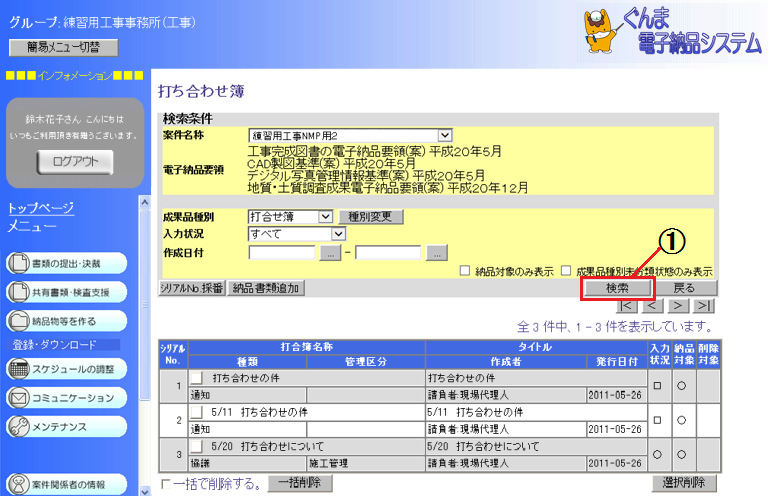
Task: Open メンテナンス menu
Action: [x=67, y=427]
